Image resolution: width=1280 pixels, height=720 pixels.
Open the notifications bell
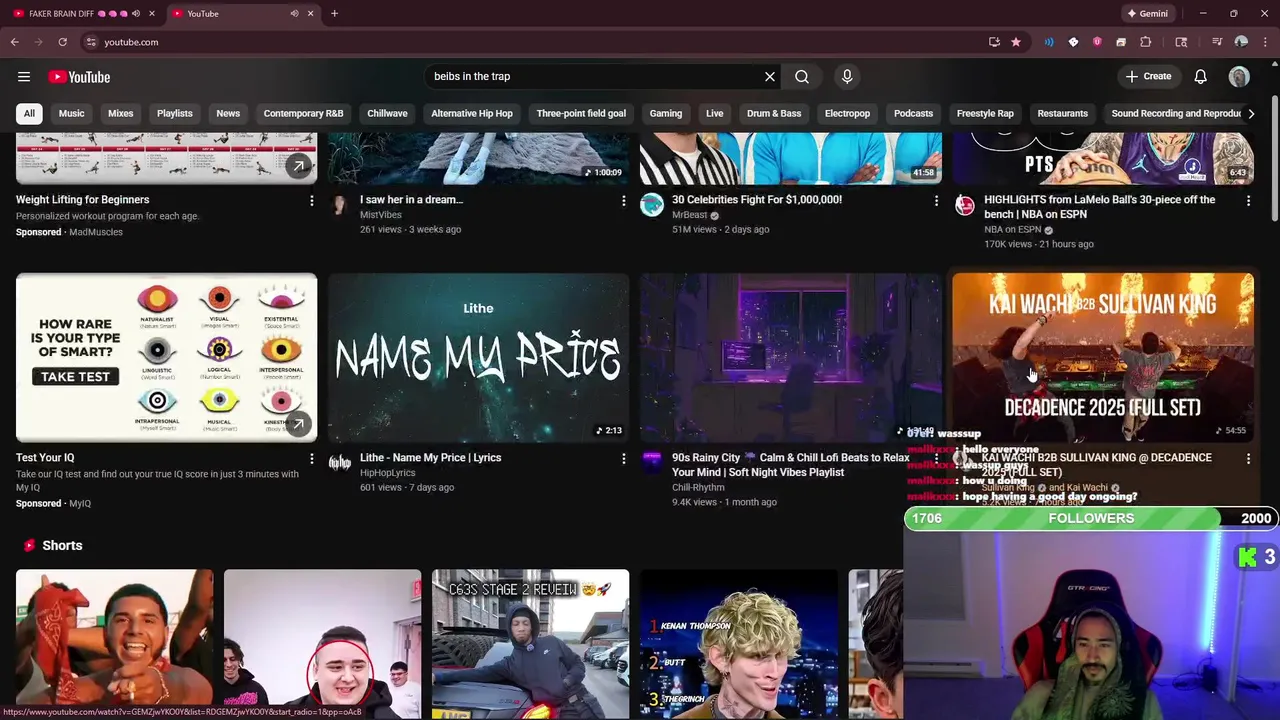pos(1201,77)
